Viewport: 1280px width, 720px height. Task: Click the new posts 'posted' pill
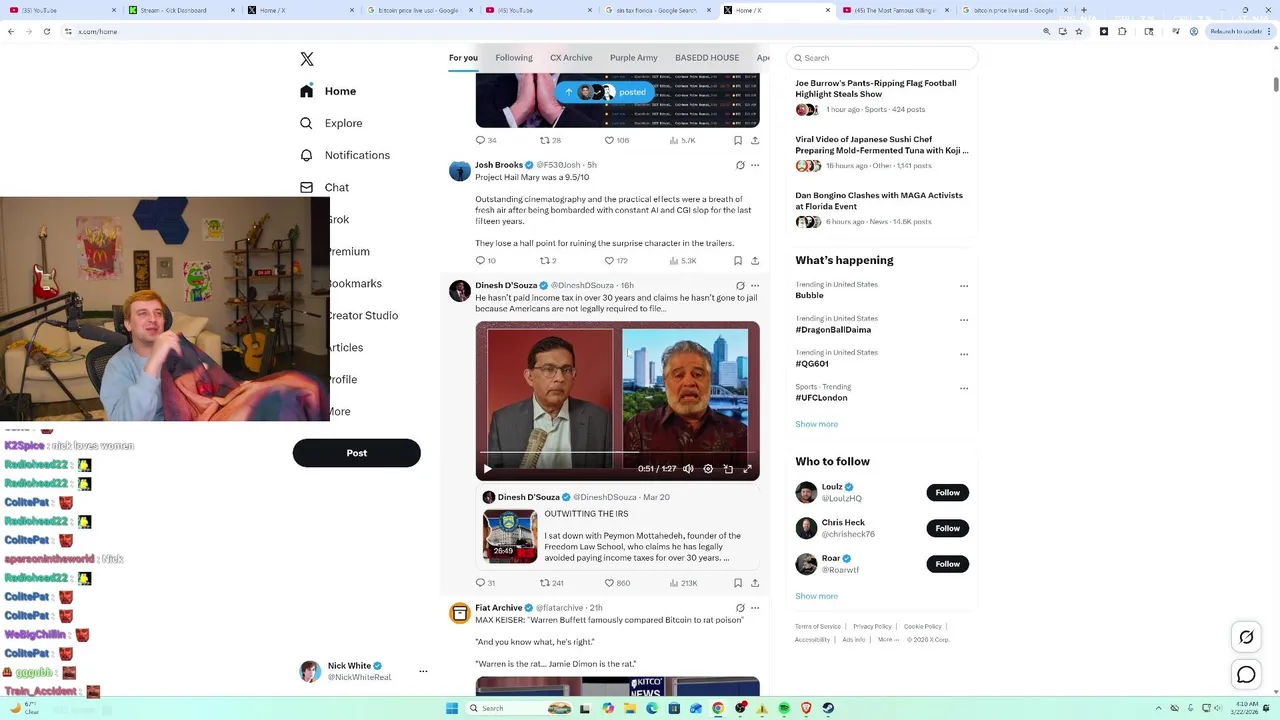coord(605,92)
